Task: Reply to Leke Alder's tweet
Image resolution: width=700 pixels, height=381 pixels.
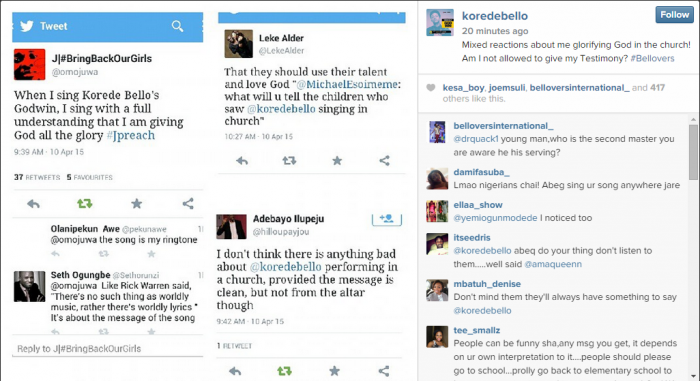Action: tap(242, 161)
